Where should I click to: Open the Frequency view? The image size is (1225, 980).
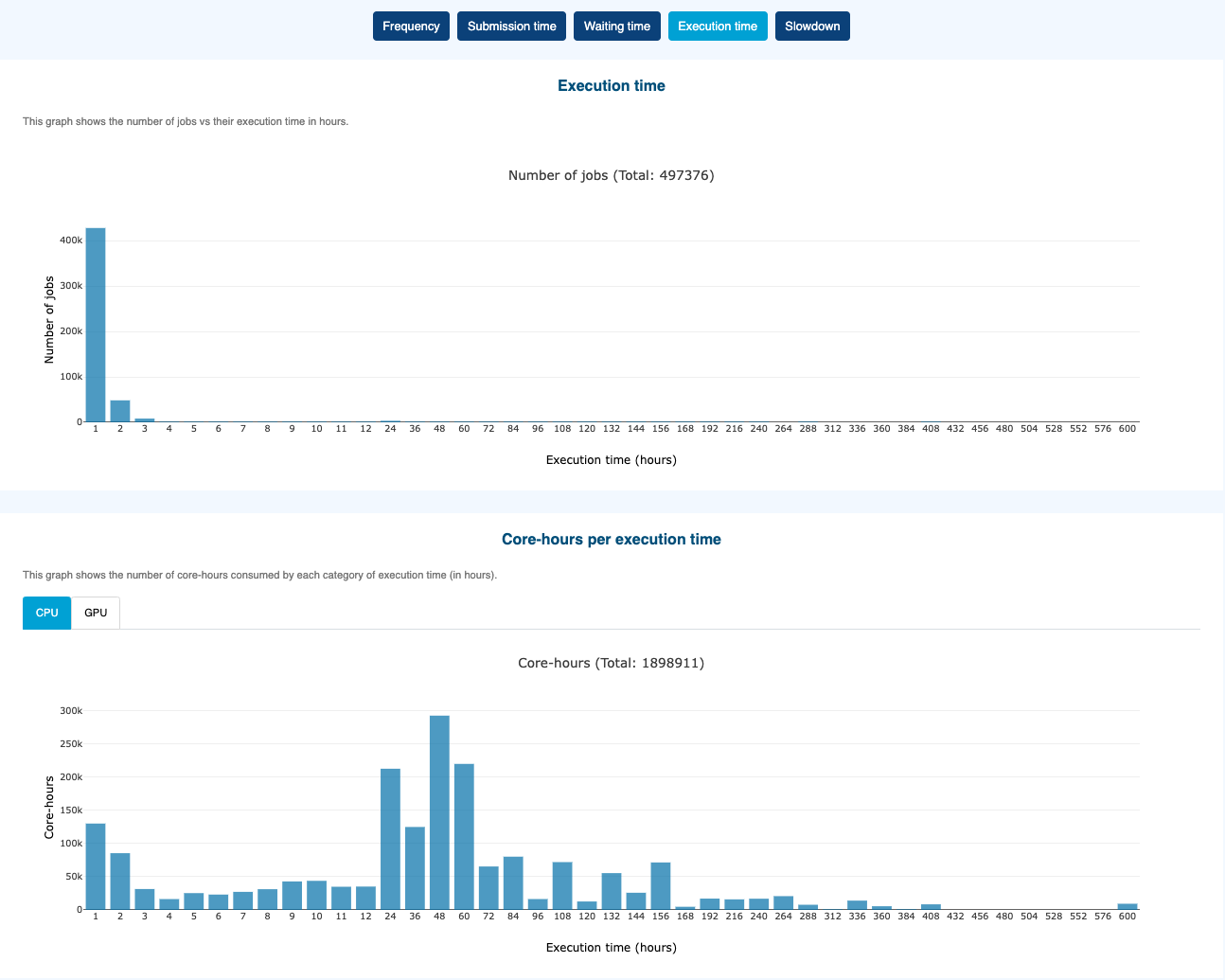pyautogui.click(x=411, y=27)
